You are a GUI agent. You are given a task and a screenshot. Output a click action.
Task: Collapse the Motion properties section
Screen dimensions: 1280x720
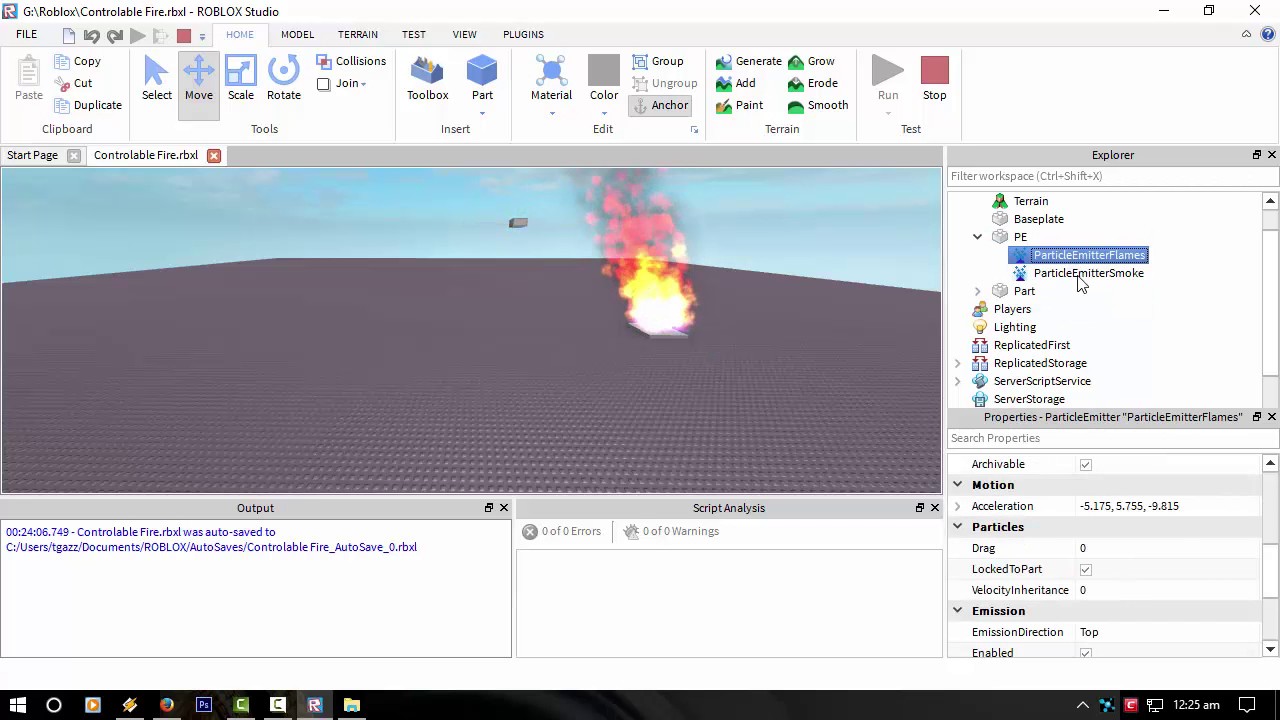(x=957, y=485)
